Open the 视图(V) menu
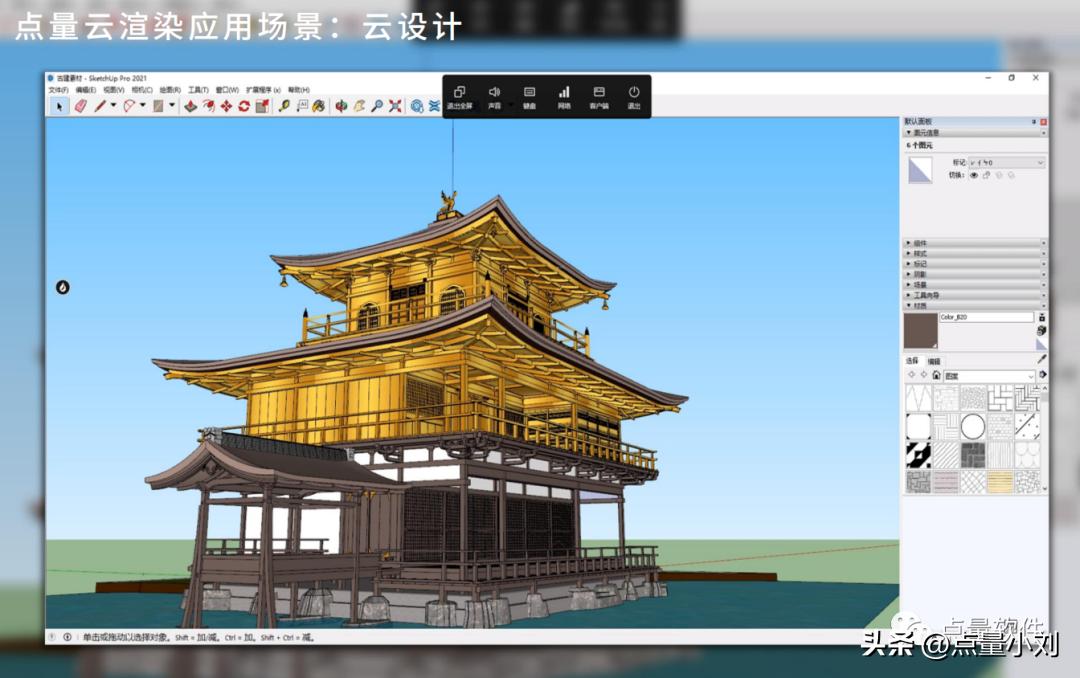The width and height of the screenshot is (1080, 678). (x=114, y=90)
